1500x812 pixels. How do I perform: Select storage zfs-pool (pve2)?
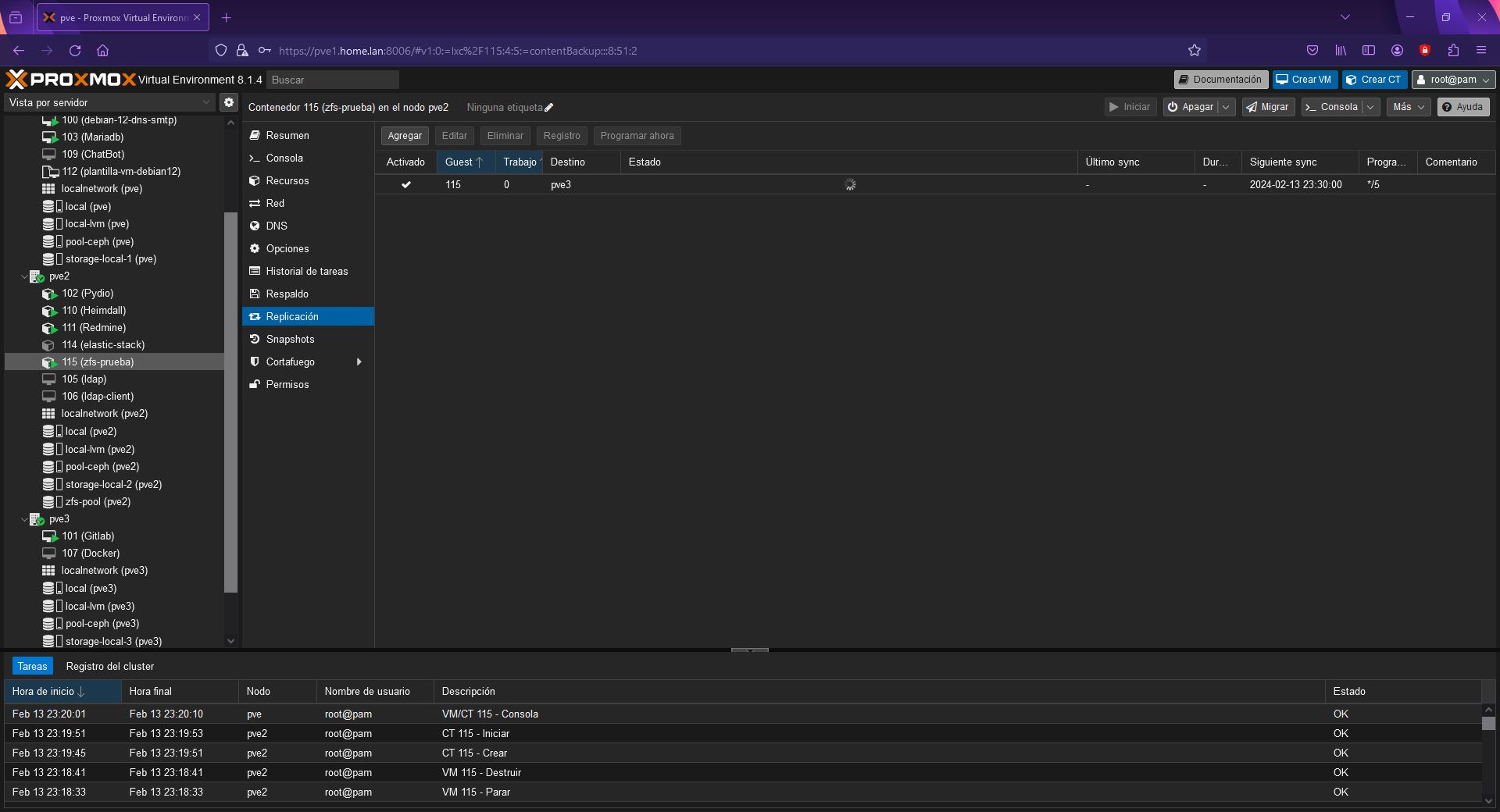pos(98,502)
